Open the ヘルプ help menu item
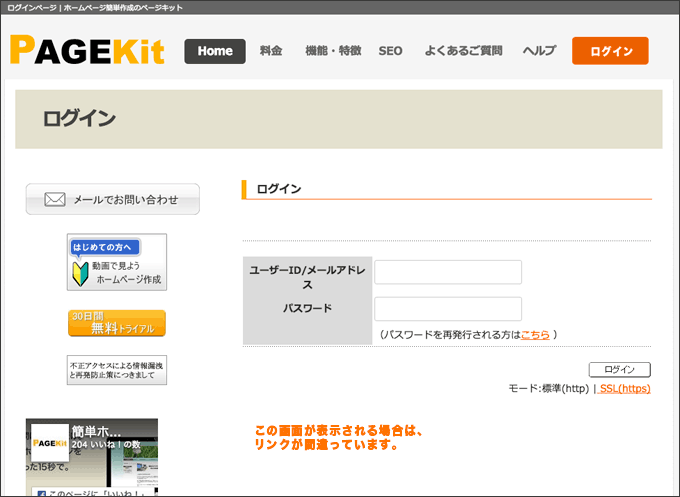This screenshot has height=497, width=680. pyautogui.click(x=539, y=51)
